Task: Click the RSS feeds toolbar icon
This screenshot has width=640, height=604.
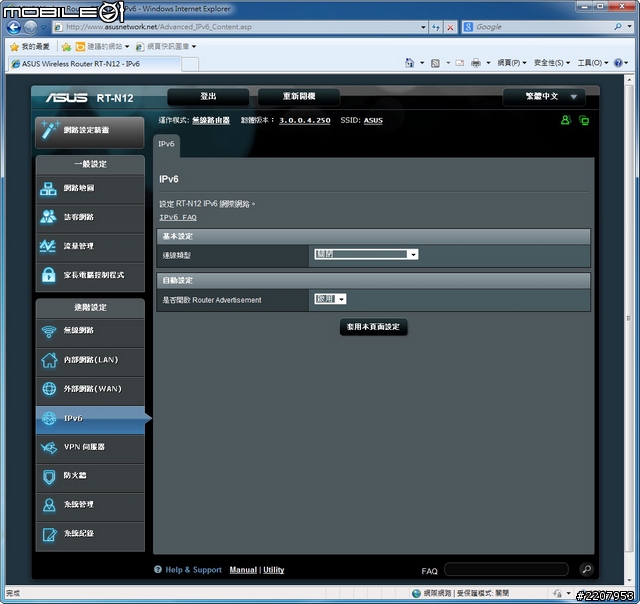Action: [x=436, y=63]
